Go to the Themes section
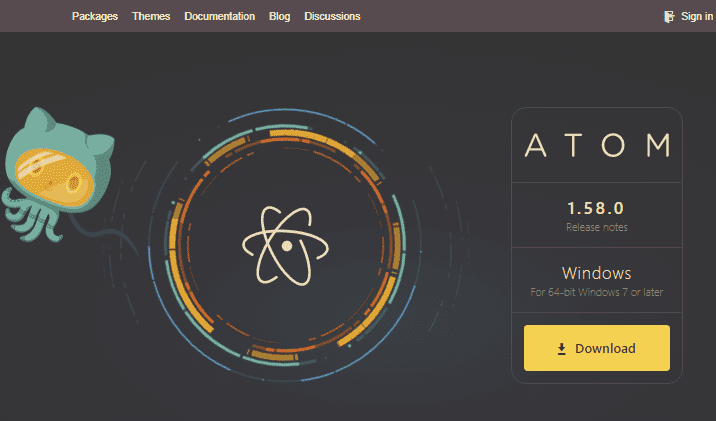 tap(151, 16)
